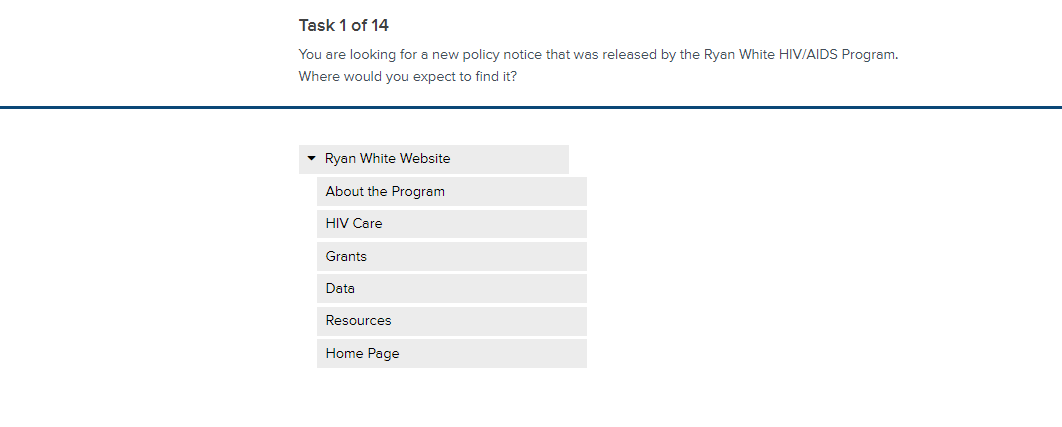Click the small black triangle in the tree
The width and height of the screenshot is (1062, 427).
(311, 159)
